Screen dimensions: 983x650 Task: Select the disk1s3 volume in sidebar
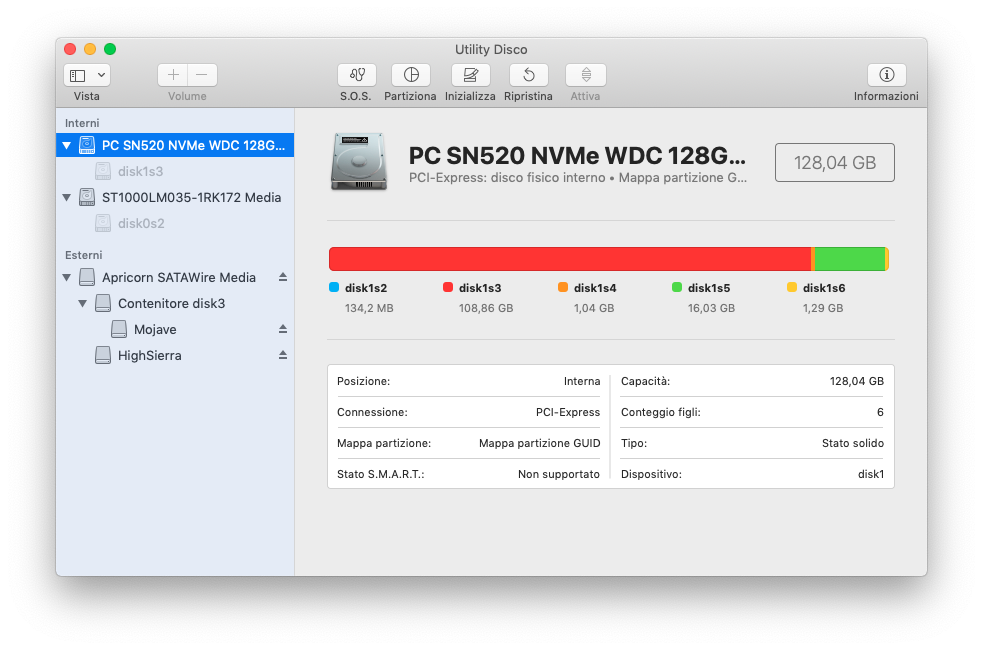coord(175,171)
